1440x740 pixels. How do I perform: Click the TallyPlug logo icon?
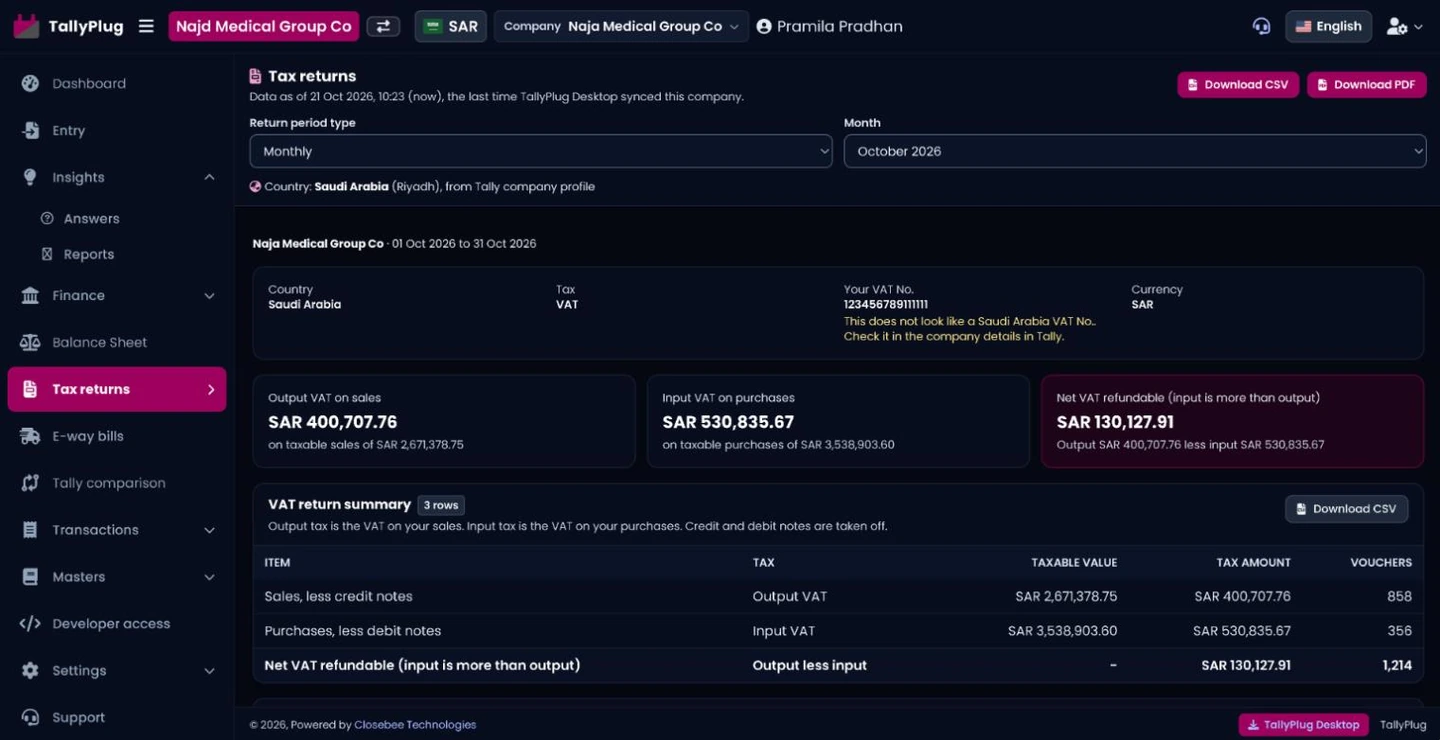[26, 26]
